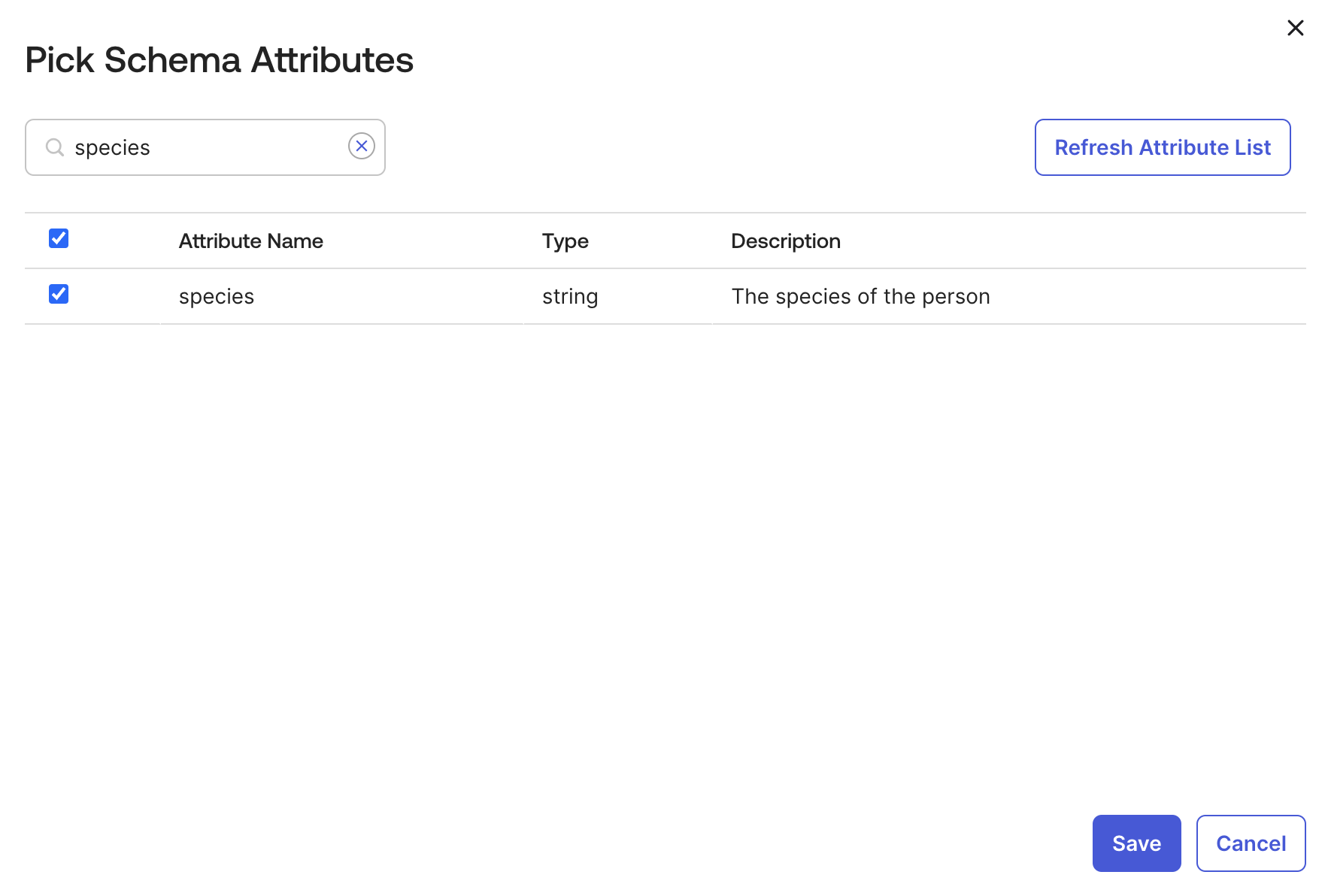
Task: Cancel picking schema attributes
Action: pyautogui.click(x=1251, y=843)
